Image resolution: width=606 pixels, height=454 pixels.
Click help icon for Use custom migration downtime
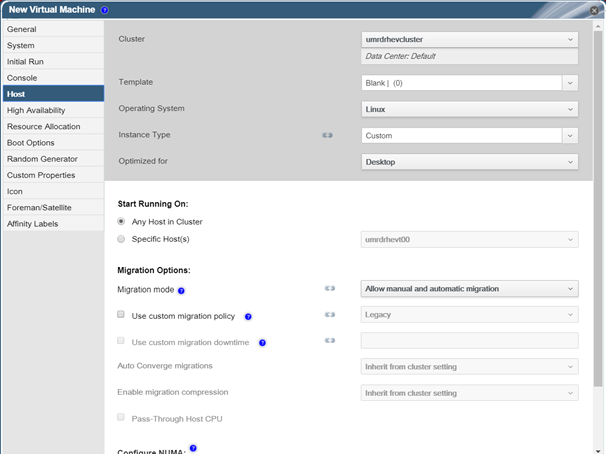pos(262,343)
